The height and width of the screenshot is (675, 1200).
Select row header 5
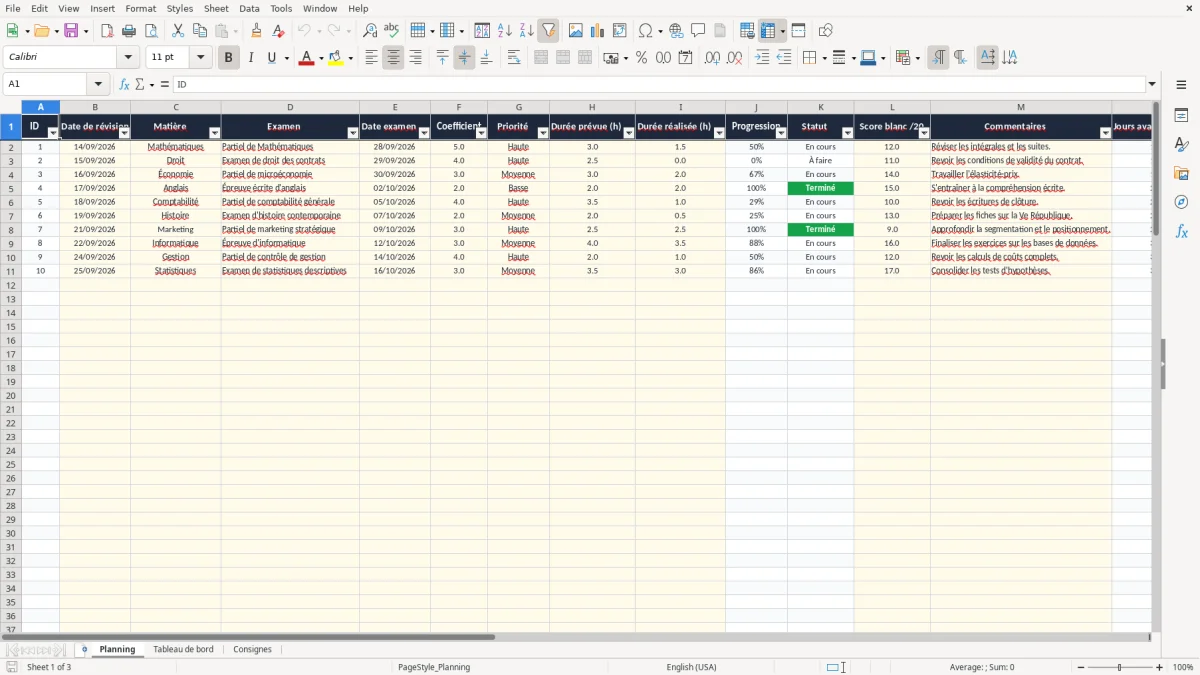(x=11, y=188)
